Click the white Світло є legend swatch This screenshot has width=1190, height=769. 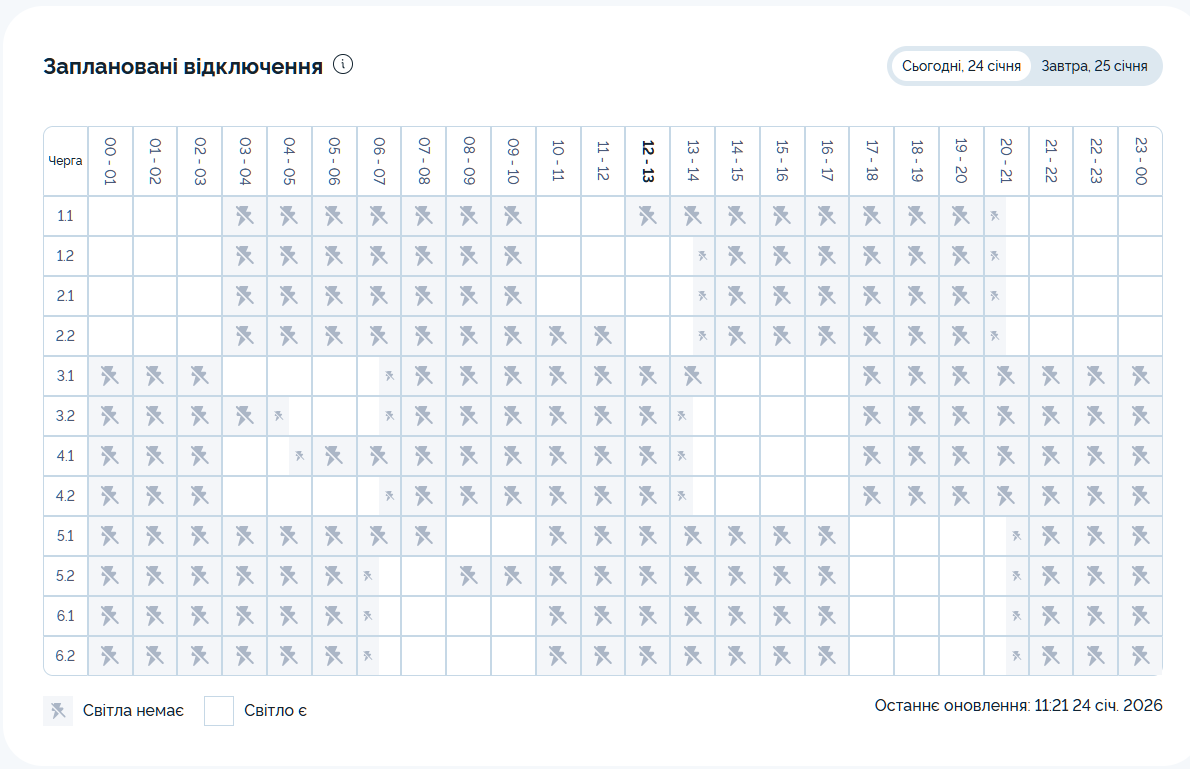pos(218,711)
